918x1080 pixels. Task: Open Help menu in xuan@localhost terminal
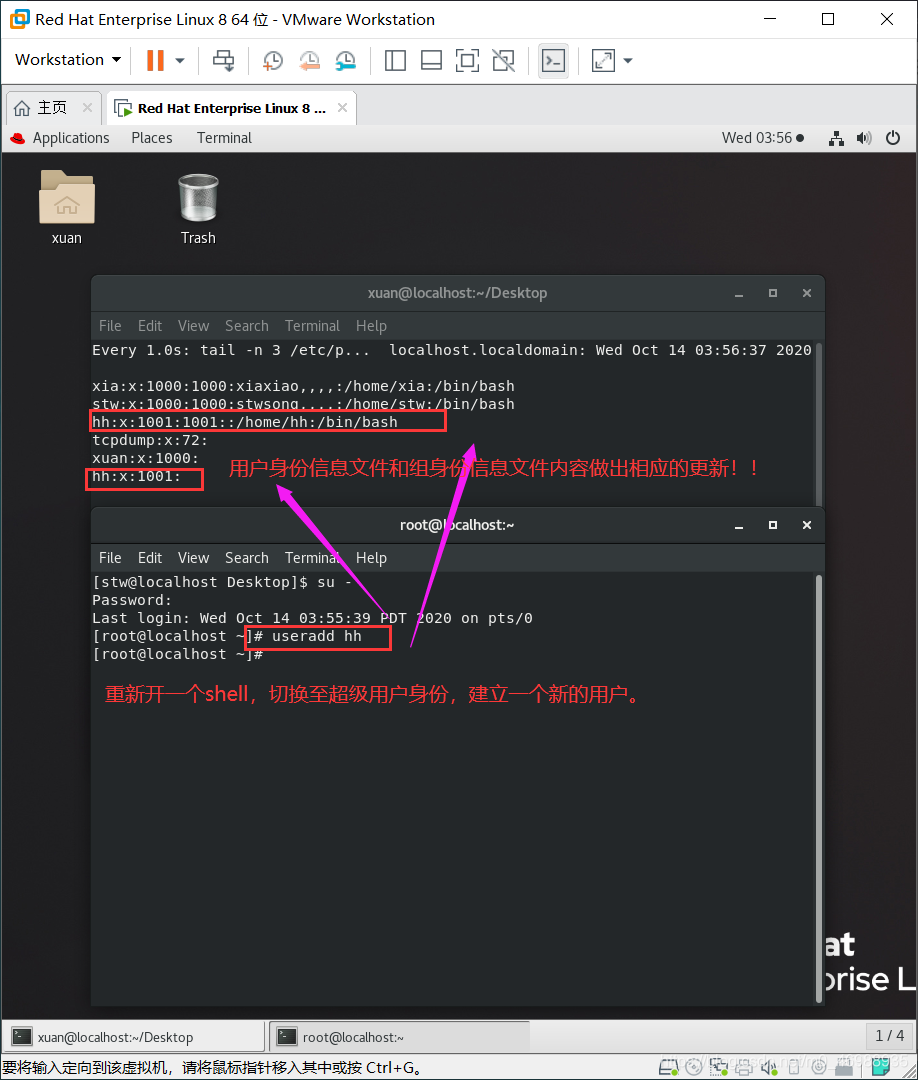tap(371, 326)
